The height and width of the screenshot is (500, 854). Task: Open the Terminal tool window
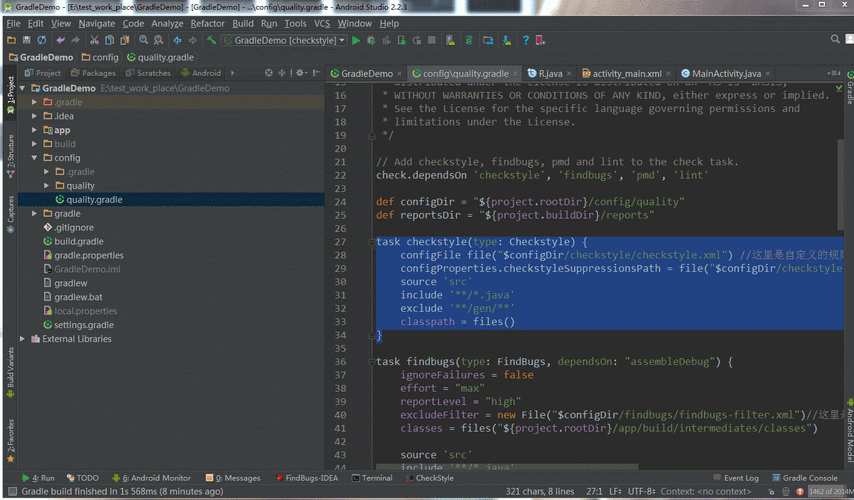point(372,478)
